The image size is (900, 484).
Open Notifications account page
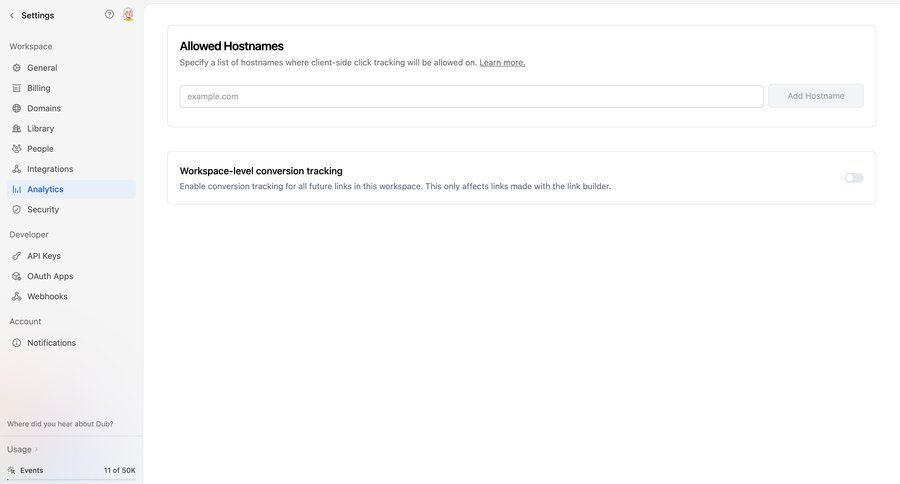click(71, 343)
